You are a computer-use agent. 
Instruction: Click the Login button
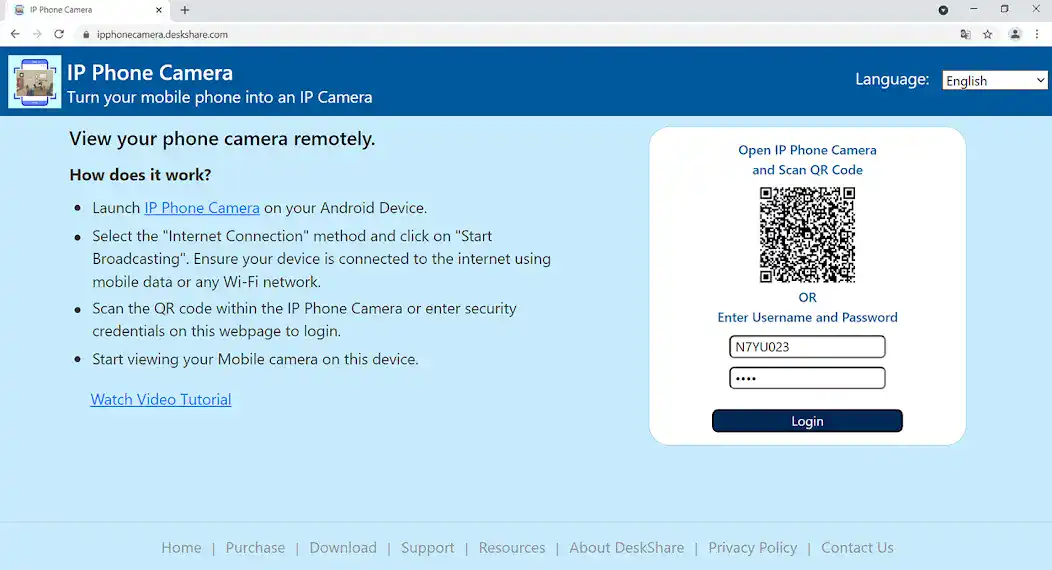tap(807, 421)
